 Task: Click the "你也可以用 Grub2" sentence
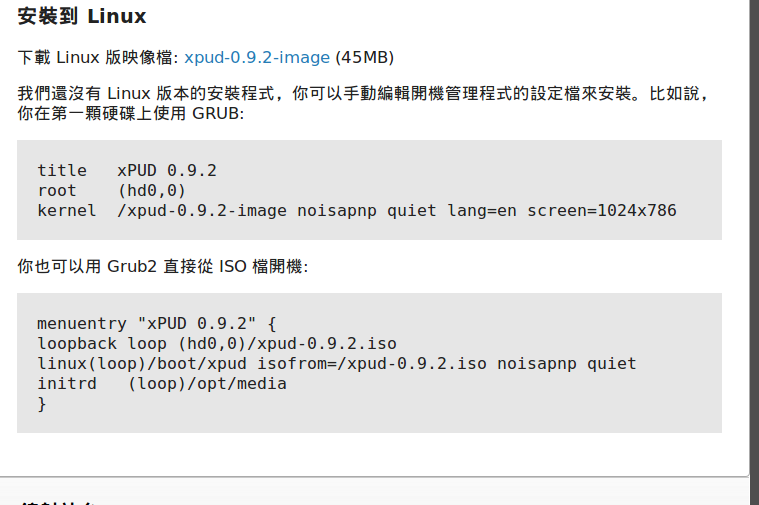(163, 267)
